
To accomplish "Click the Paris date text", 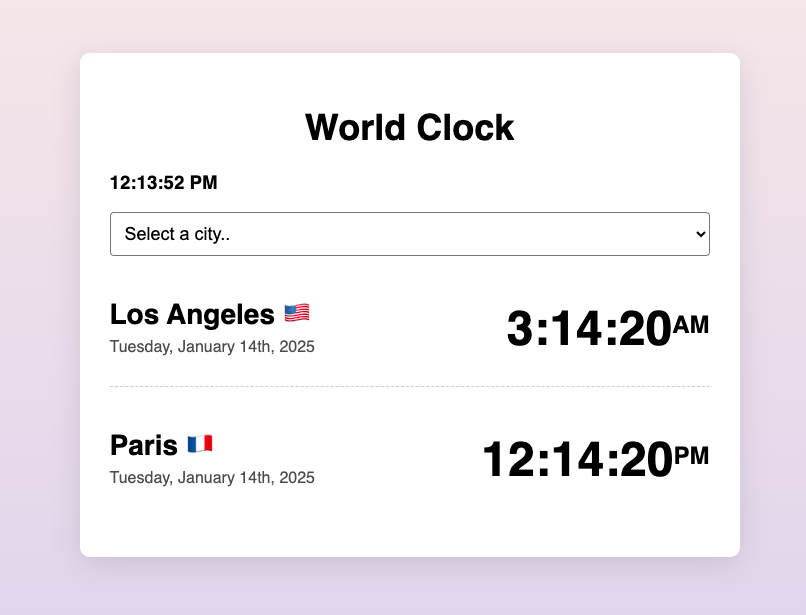I will (x=212, y=477).
